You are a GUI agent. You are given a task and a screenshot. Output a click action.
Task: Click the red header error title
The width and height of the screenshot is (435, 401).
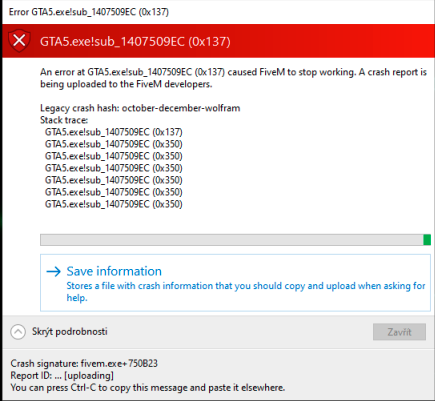point(135,42)
